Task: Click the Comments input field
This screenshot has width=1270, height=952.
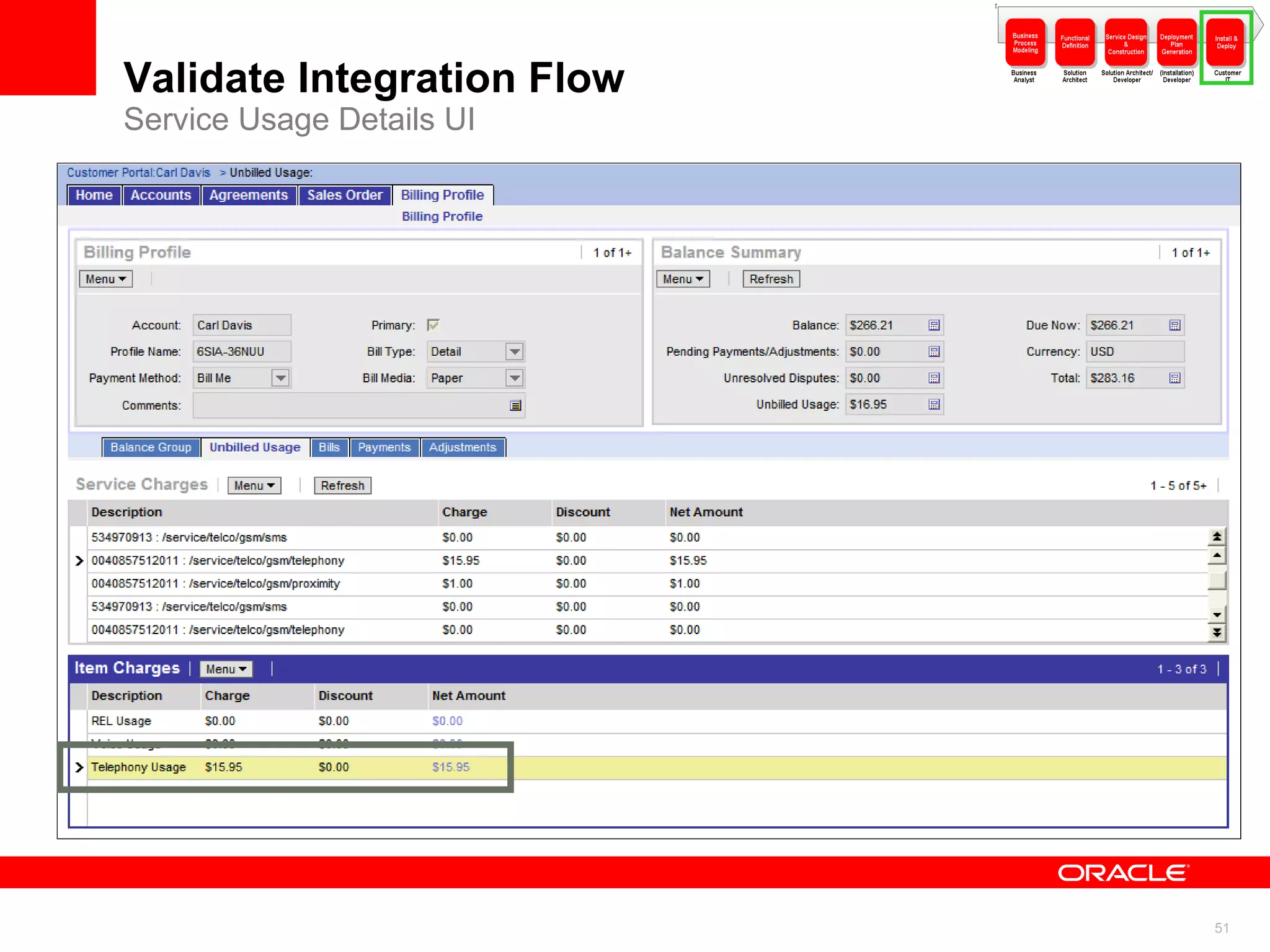Action: [358, 406]
